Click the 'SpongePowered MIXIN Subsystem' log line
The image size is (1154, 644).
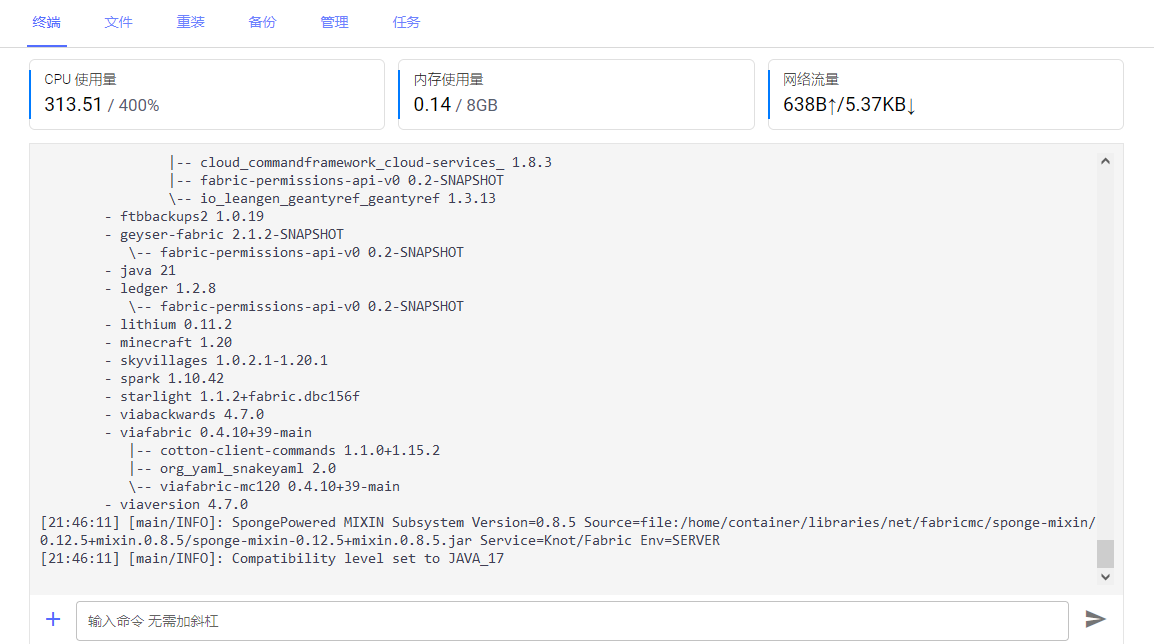[567, 531]
